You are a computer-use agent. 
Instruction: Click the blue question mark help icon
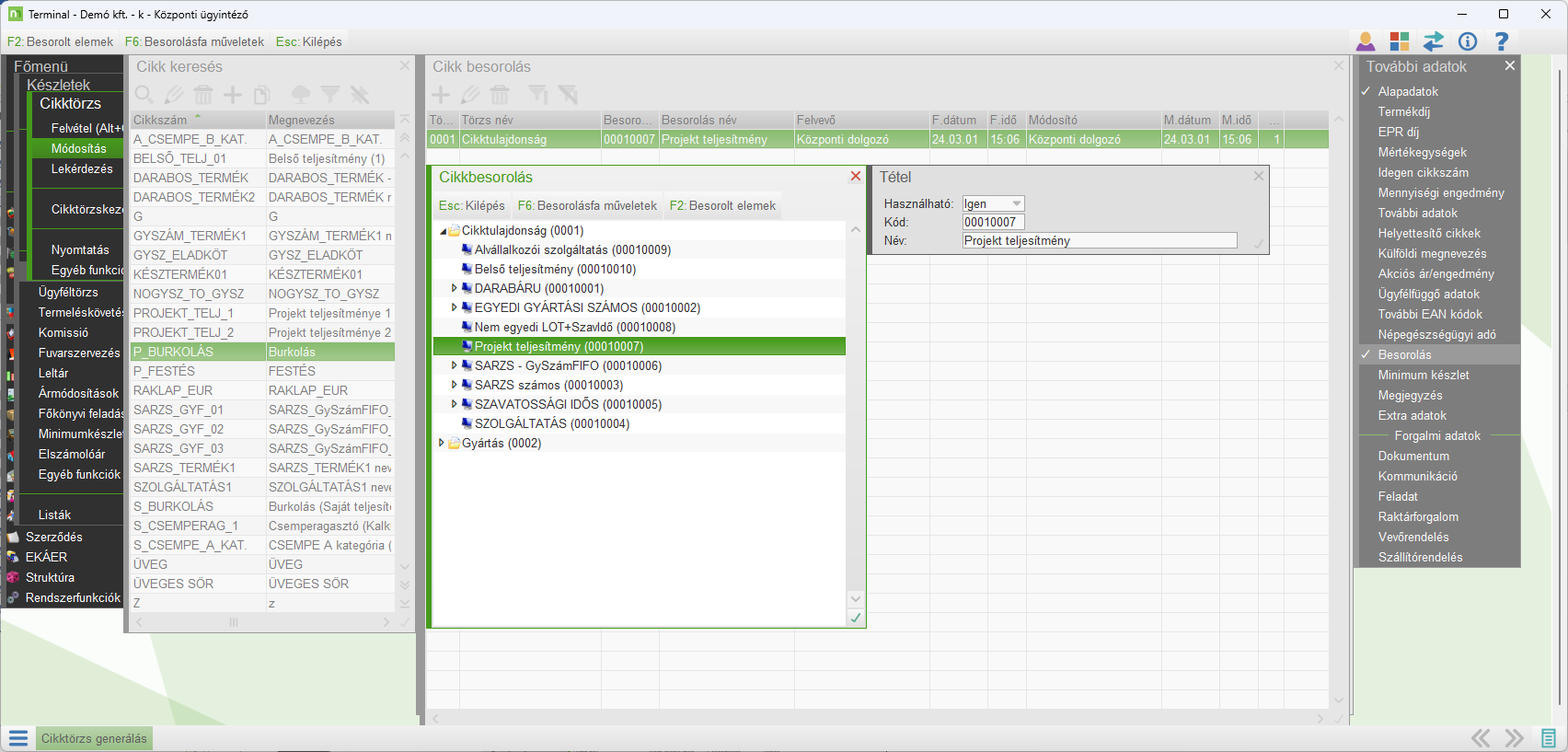[x=1502, y=41]
